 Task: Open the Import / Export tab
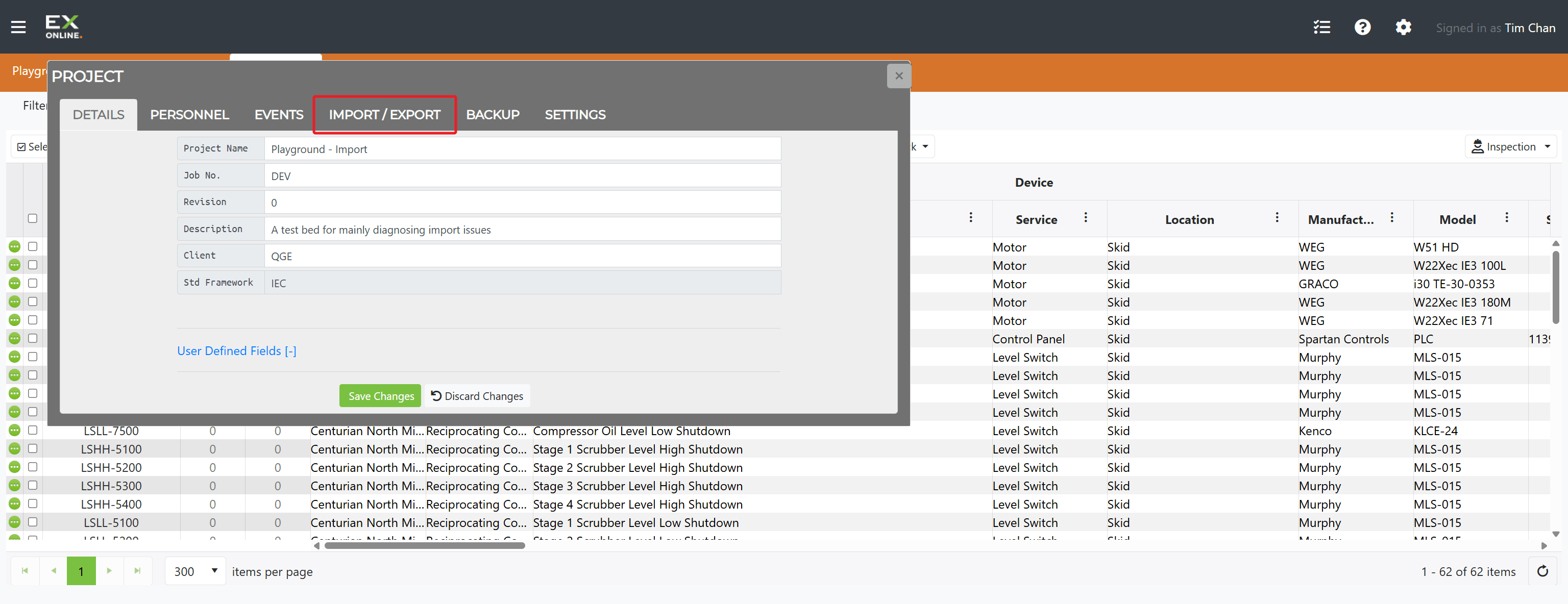385,114
